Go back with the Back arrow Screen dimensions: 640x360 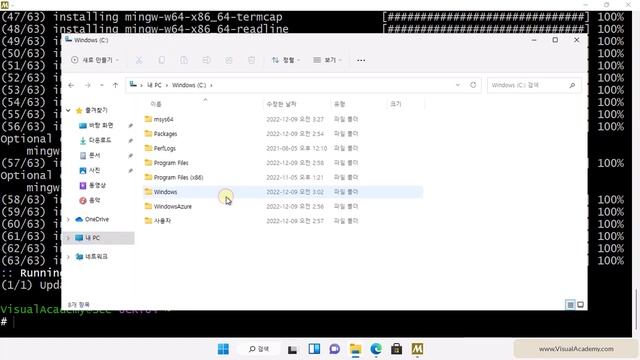click(x=71, y=85)
